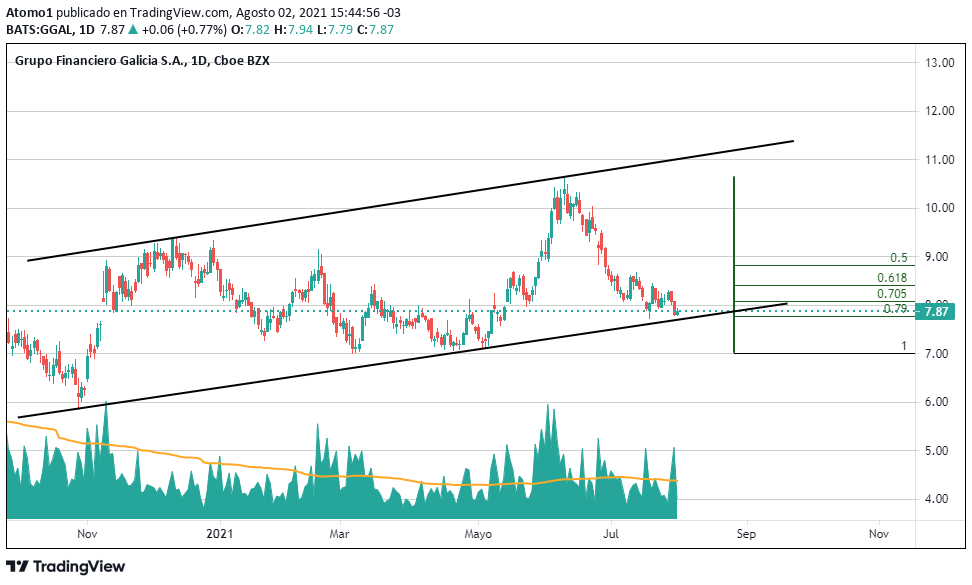Select the upper black channel trendline
This screenshot has height=585, width=972.
click(410, 201)
